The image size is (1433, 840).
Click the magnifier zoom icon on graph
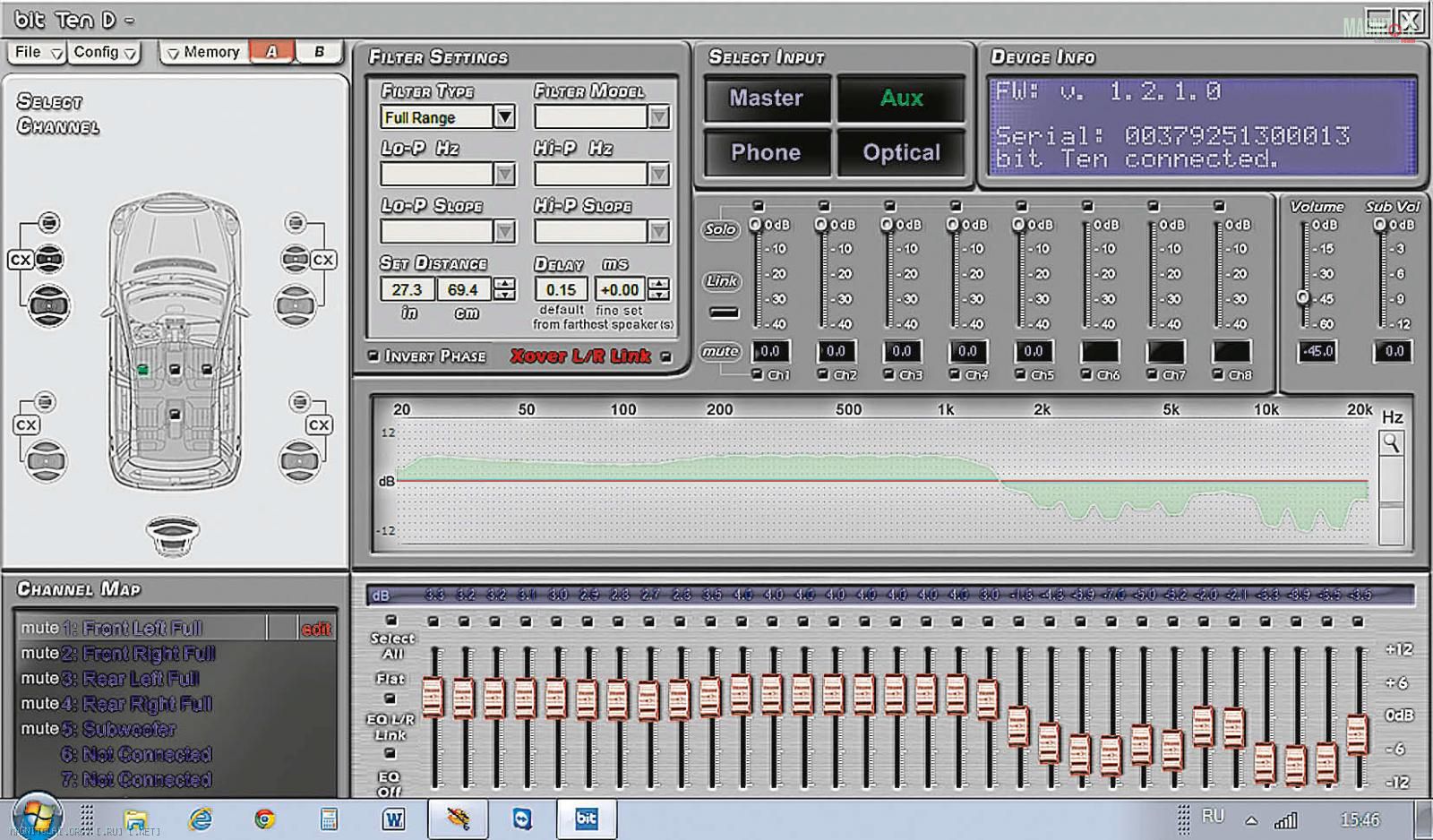[x=1391, y=442]
